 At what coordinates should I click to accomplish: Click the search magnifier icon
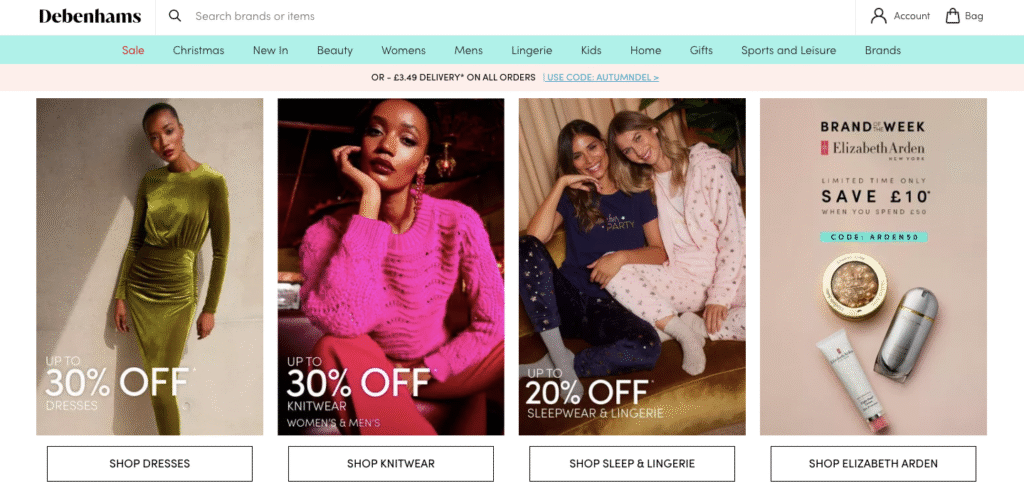[x=175, y=16]
